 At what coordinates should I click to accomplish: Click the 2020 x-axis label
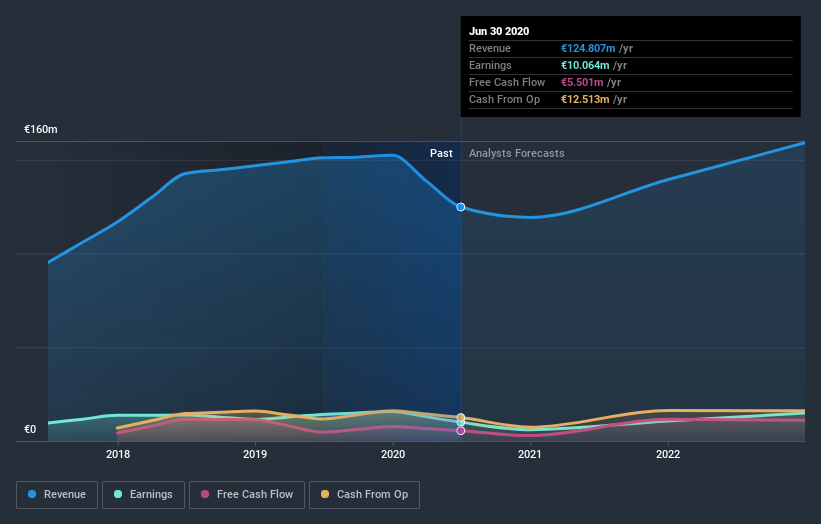click(x=393, y=454)
